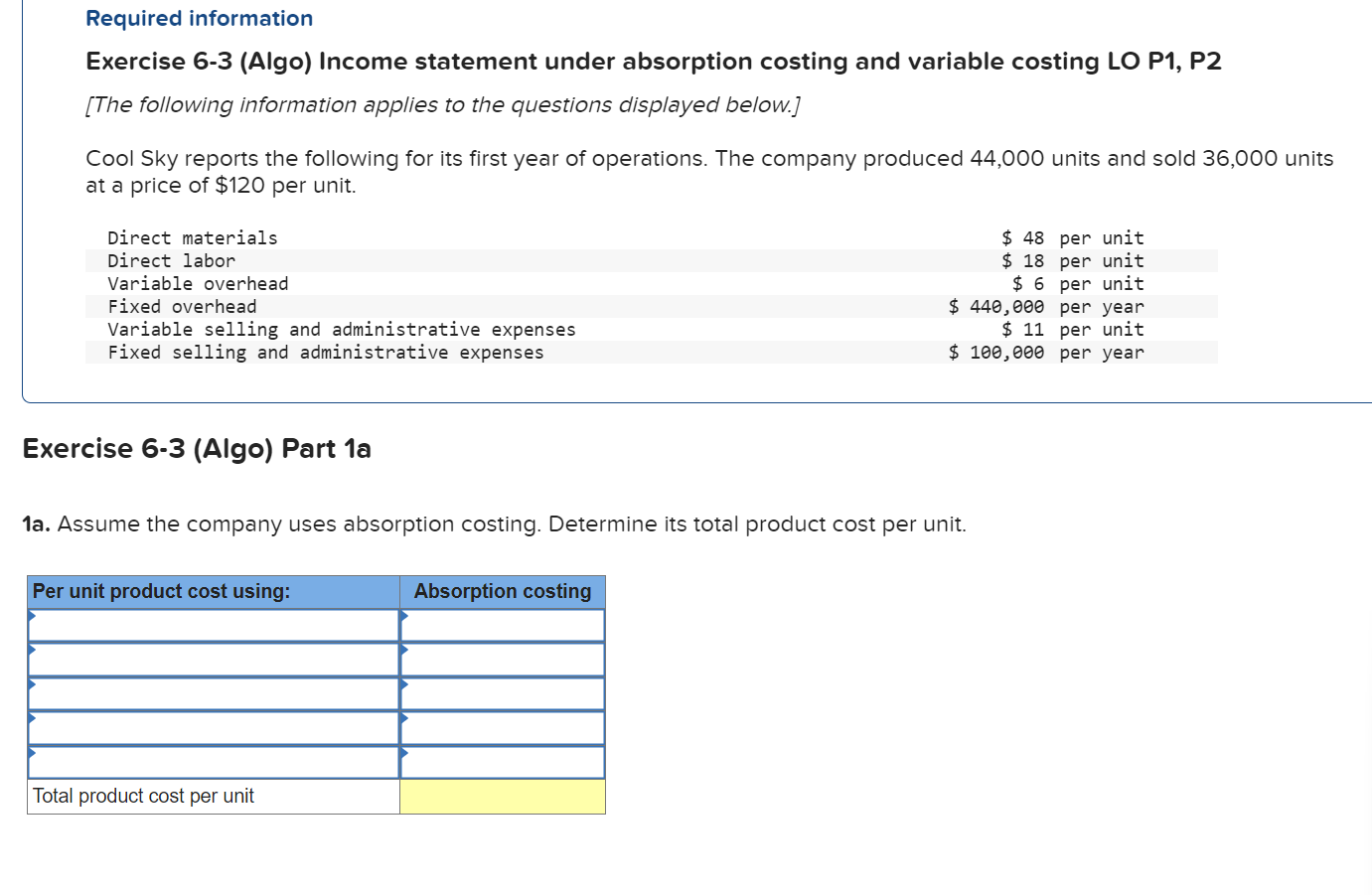Click the 'Required information' heading
The width and height of the screenshot is (1372, 895).
[198, 18]
